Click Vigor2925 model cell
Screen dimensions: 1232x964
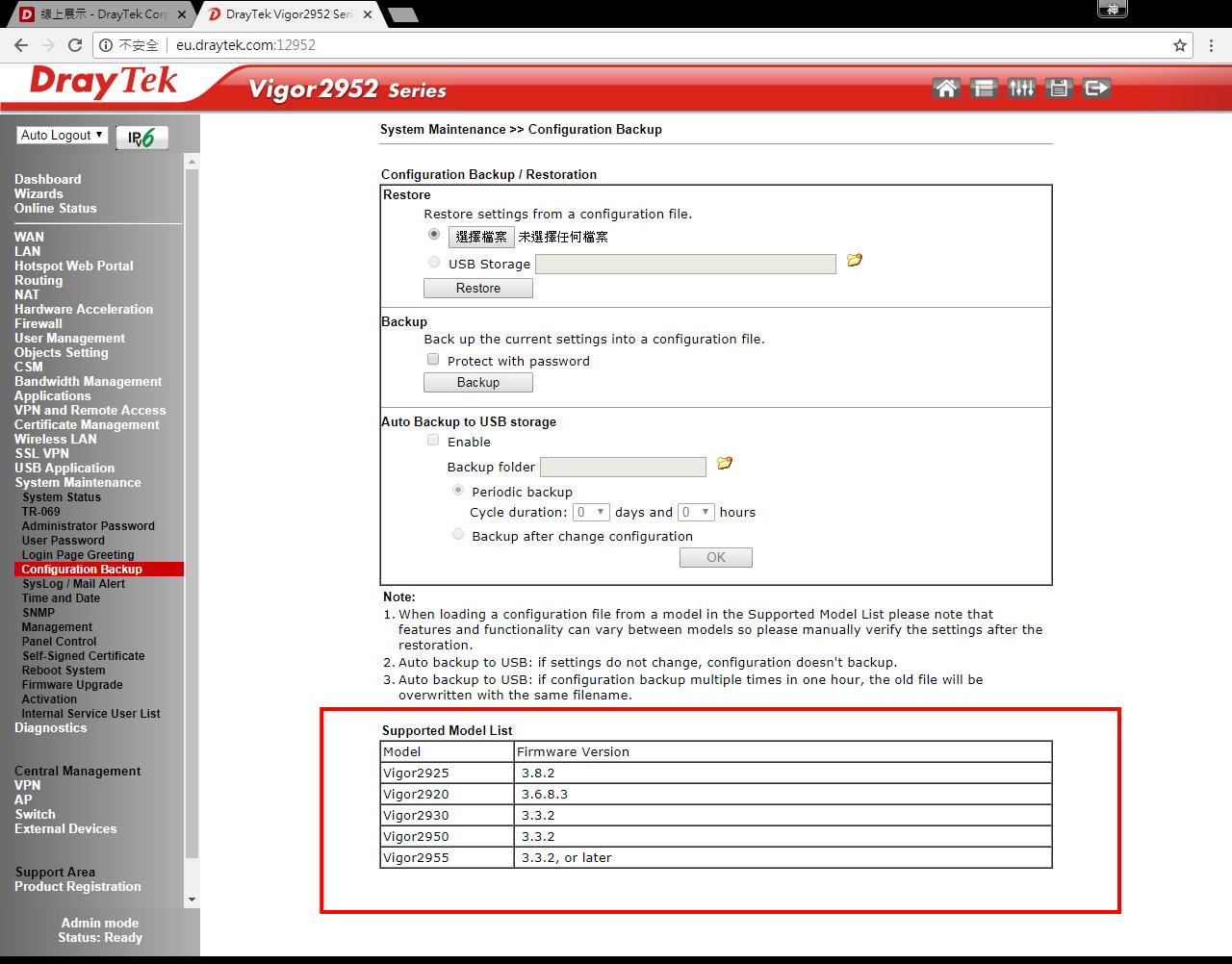448,773
